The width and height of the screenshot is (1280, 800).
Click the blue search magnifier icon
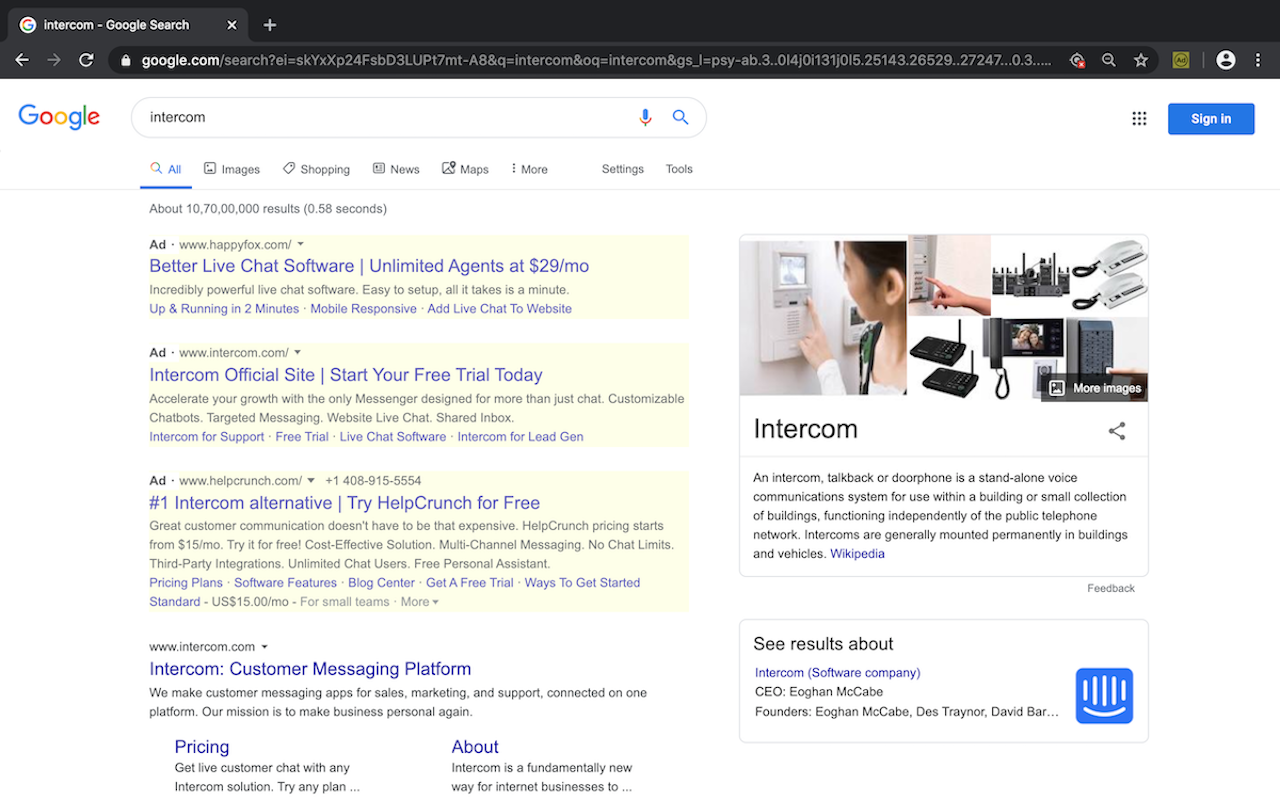click(x=681, y=118)
